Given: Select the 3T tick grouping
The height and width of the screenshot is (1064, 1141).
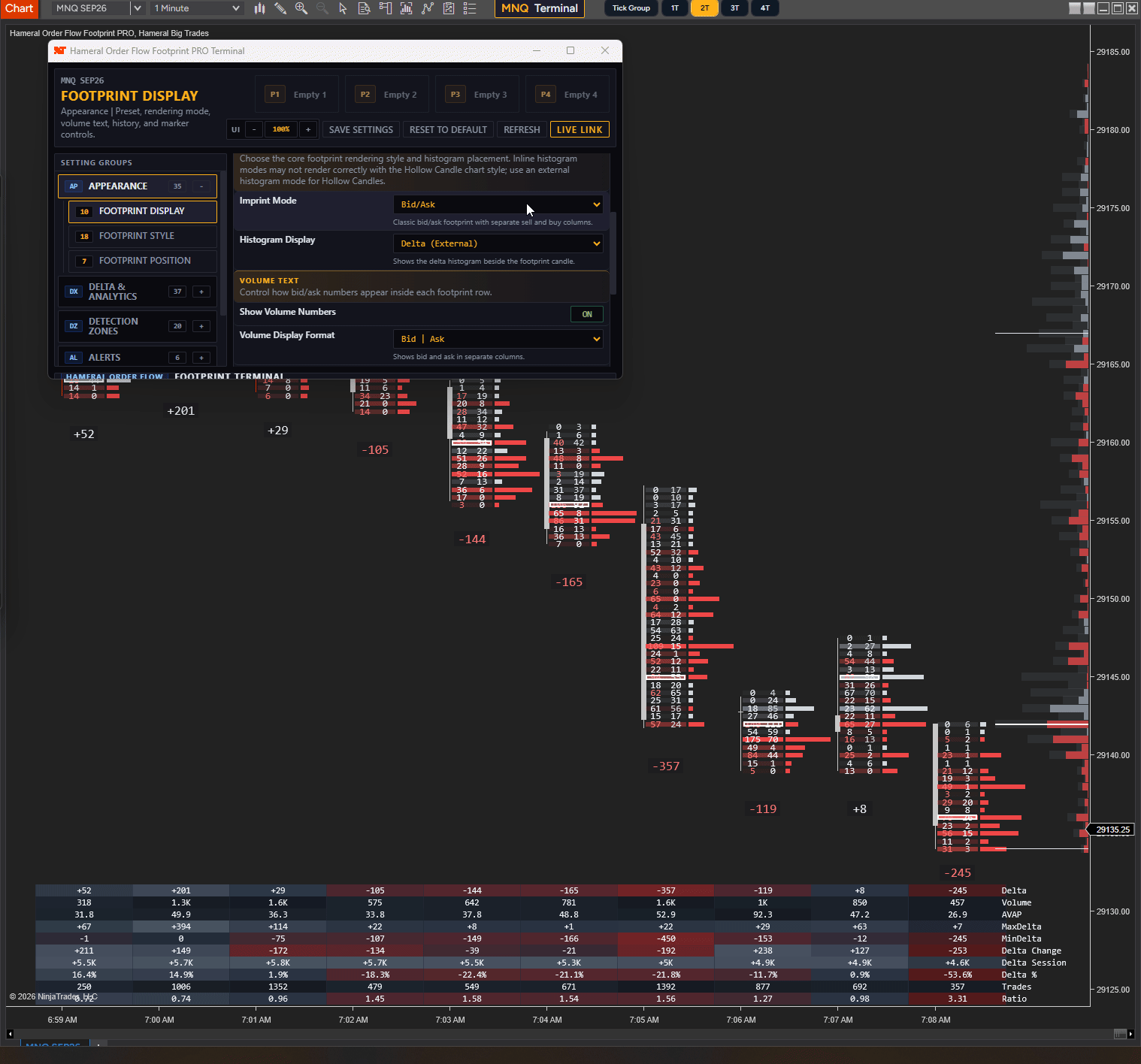Looking at the screenshot, I should [735, 8].
